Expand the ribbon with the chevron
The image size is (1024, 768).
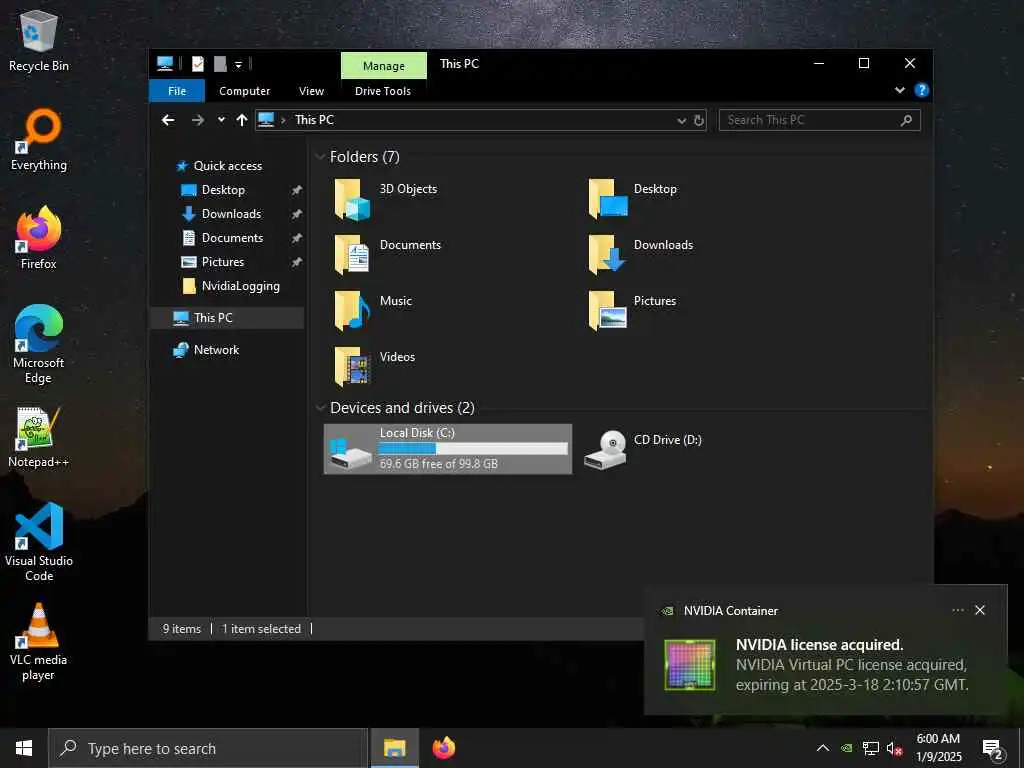pyautogui.click(x=900, y=90)
